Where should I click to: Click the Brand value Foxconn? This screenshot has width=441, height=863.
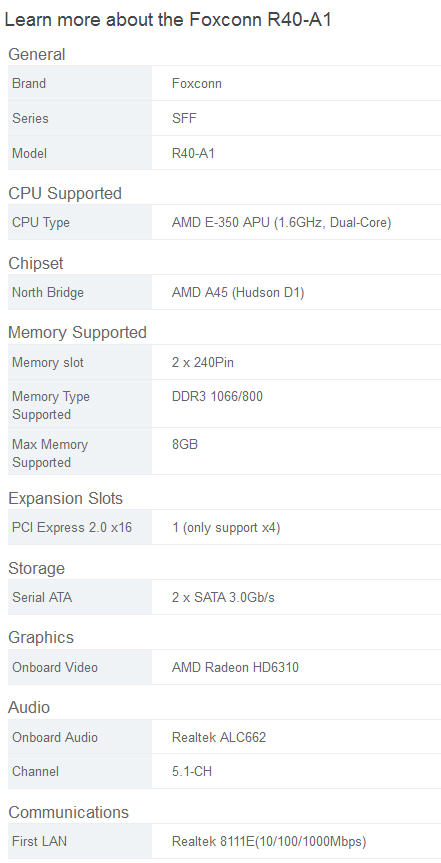coord(197,84)
